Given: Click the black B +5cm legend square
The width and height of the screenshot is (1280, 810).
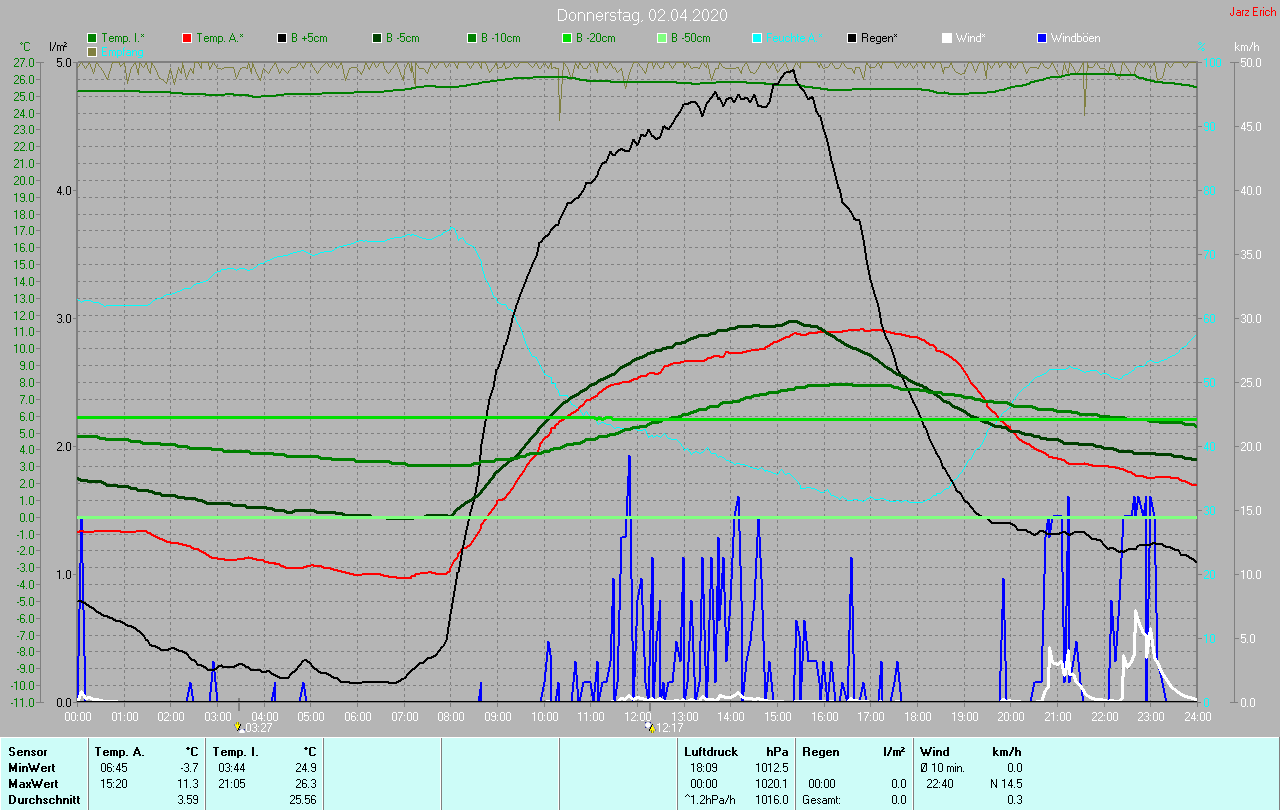Looking at the screenshot, I should point(283,38).
